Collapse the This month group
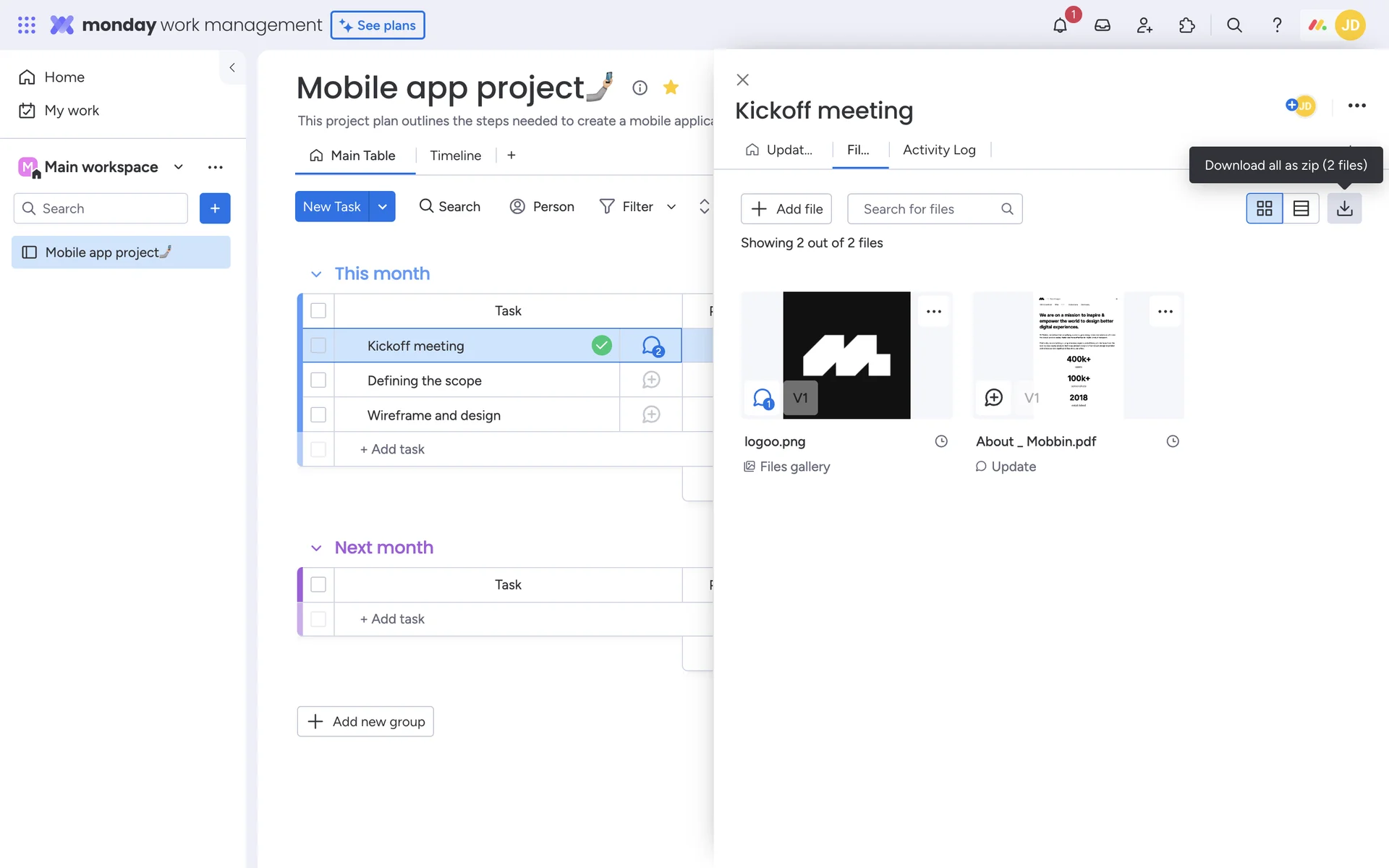The width and height of the screenshot is (1389, 868). click(x=316, y=274)
